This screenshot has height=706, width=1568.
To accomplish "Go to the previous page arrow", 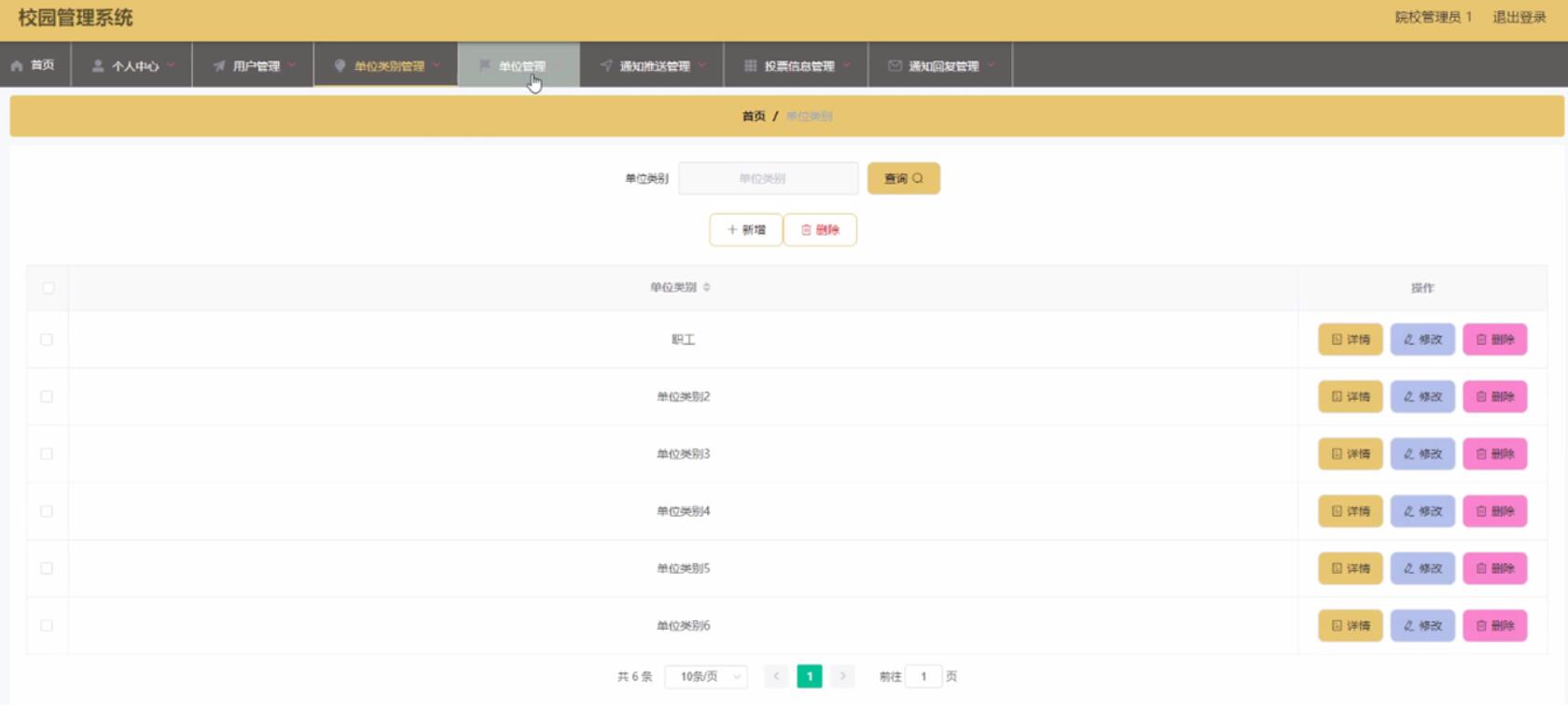I will [x=776, y=676].
